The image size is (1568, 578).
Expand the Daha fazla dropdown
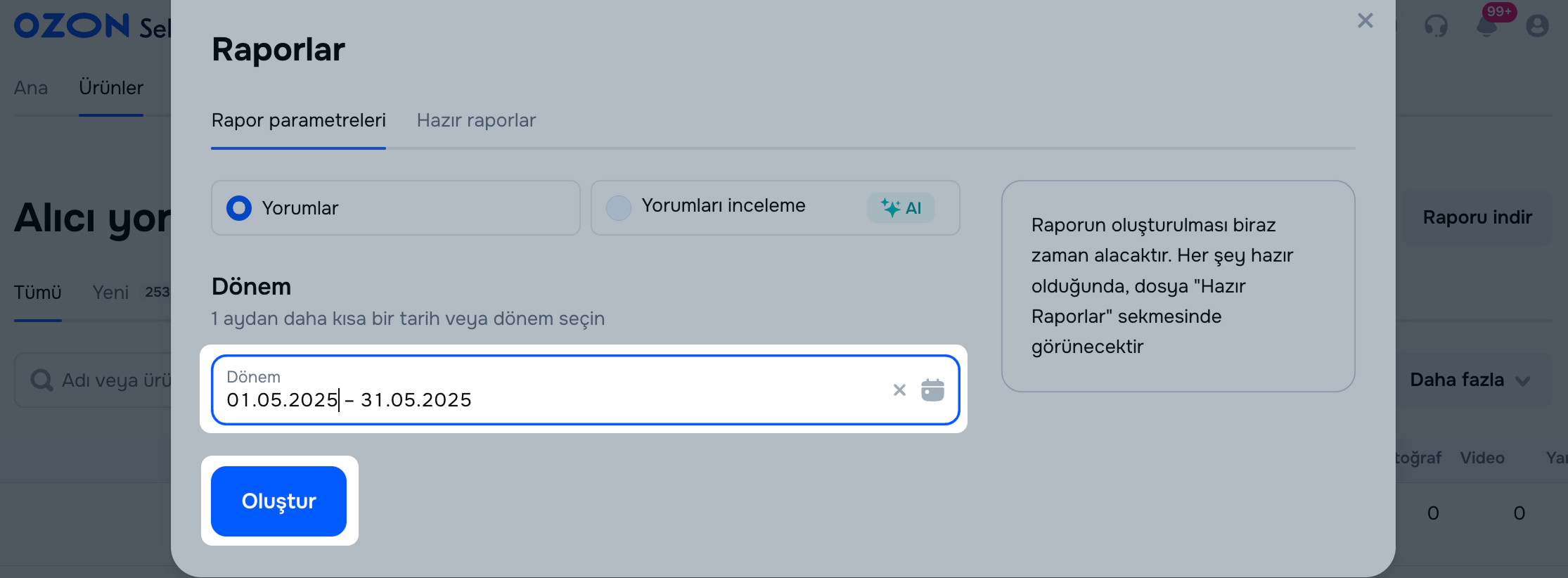tap(1470, 380)
